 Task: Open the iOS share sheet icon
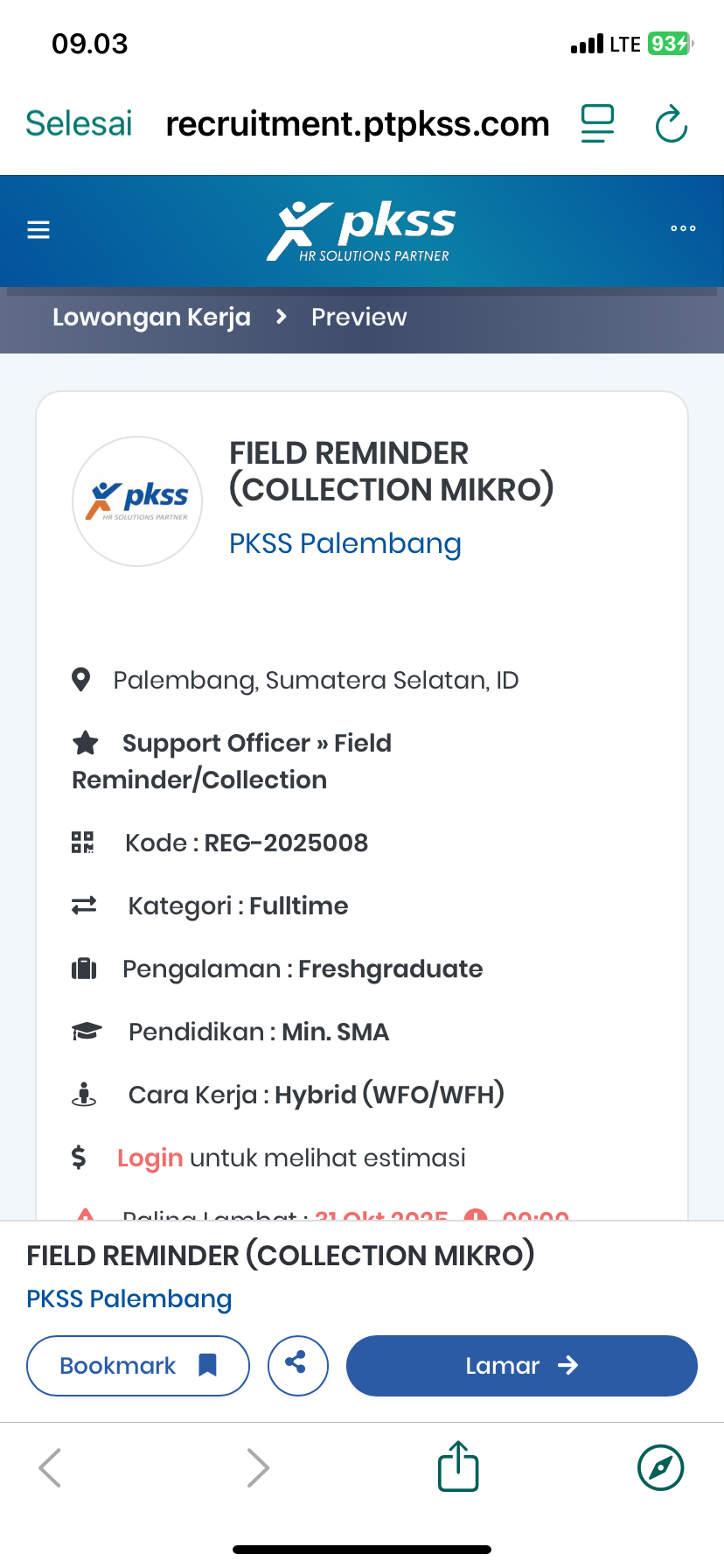(x=458, y=1466)
